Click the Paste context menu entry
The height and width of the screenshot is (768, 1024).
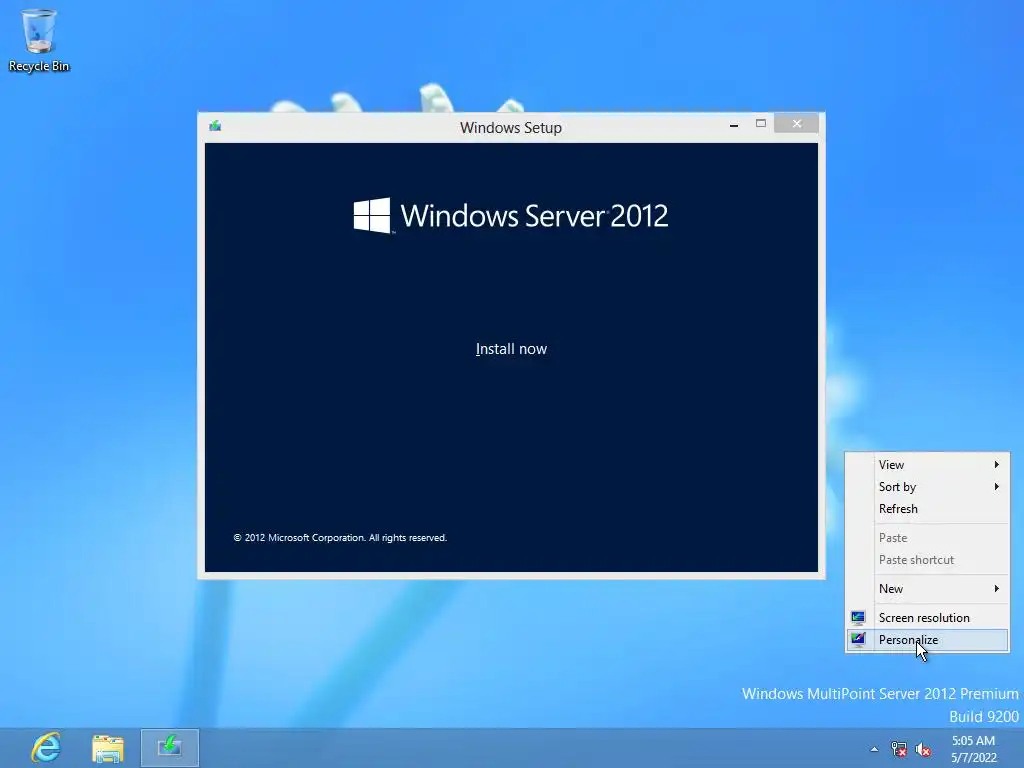[x=927, y=537]
